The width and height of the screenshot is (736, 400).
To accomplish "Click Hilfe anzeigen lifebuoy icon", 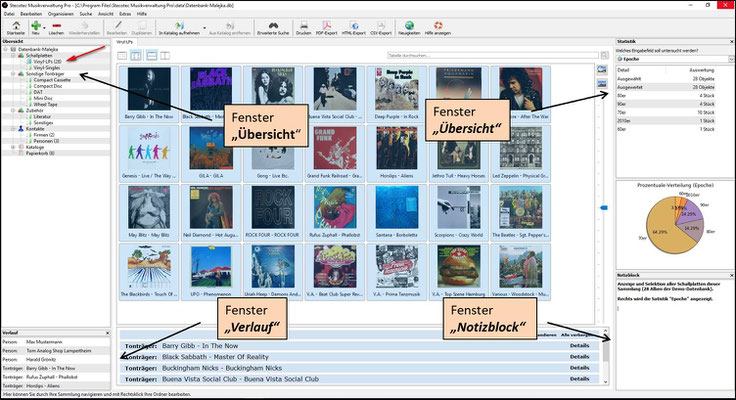I will coord(438,28).
